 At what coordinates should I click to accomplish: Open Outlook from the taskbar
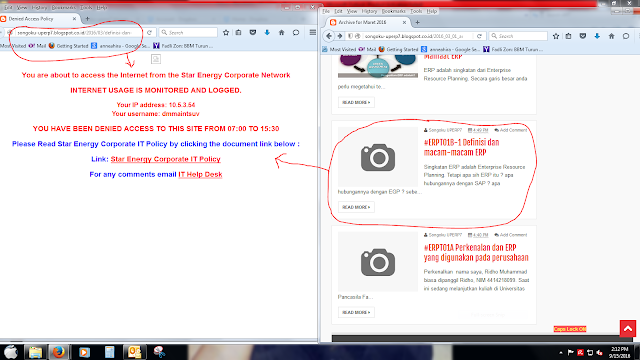point(134,352)
